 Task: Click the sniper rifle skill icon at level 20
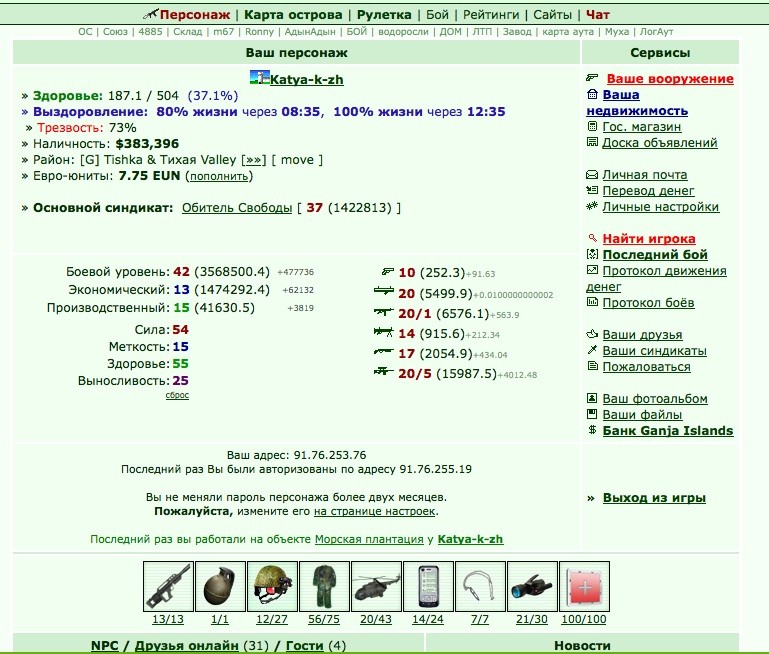pyautogui.click(x=384, y=291)
